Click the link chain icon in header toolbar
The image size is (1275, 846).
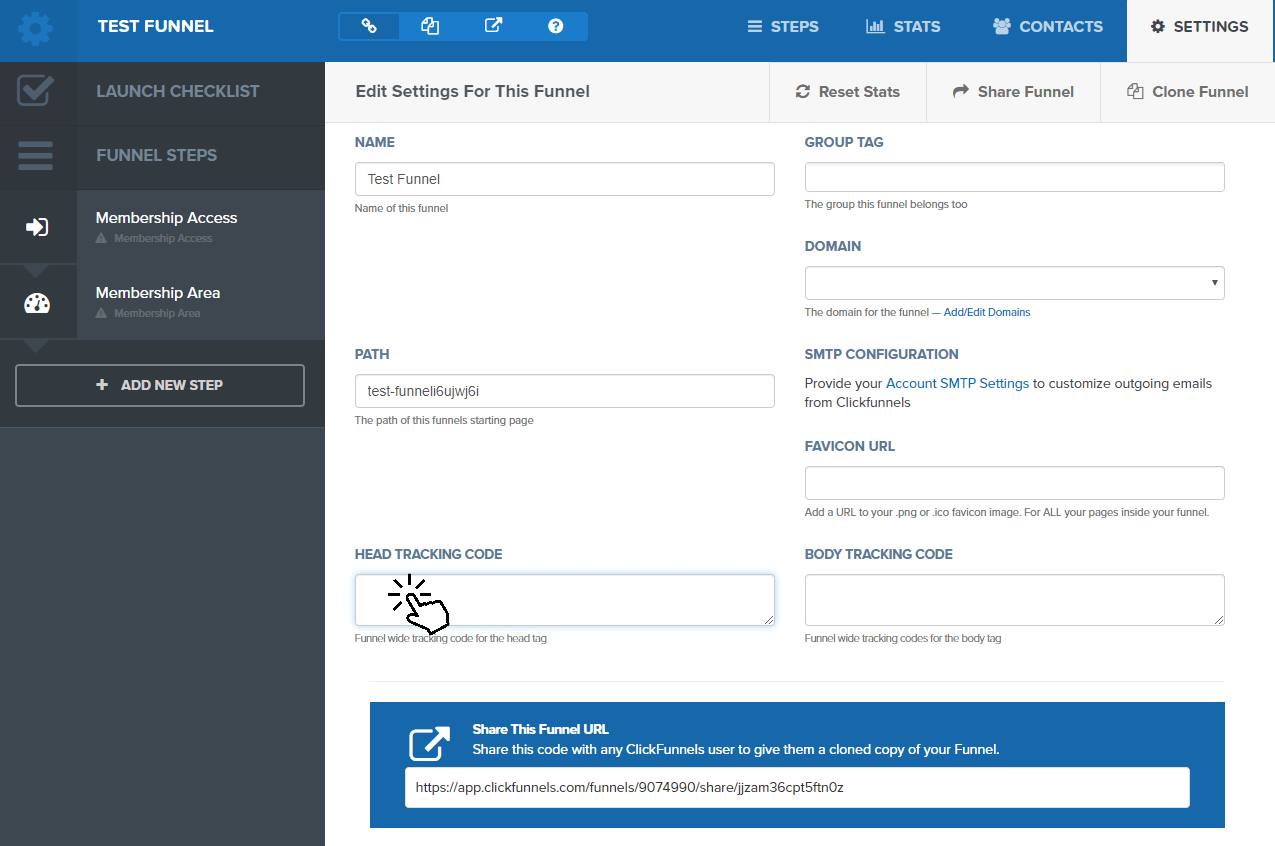coord(369,26)
